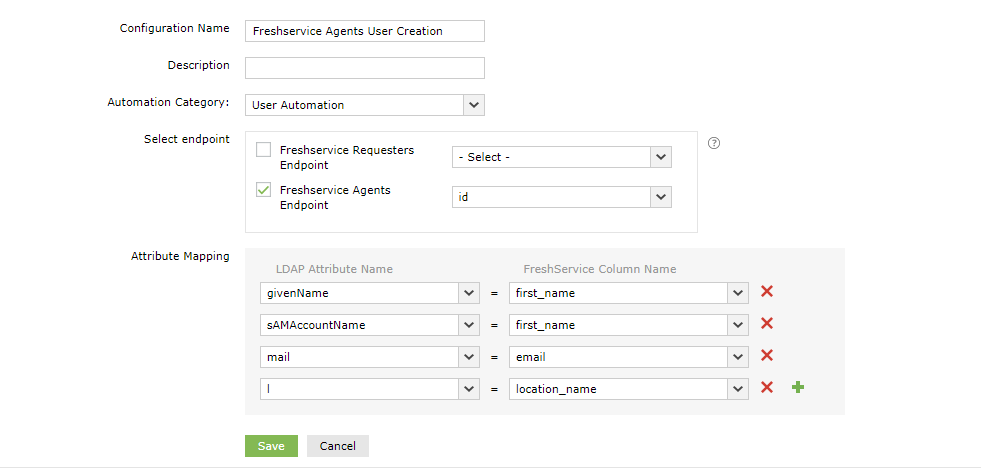The width and height of the screenshot is (981, 474).
Task: Delete the givenName mapping row
Action: pyautogui.click(x=767, y=292)
